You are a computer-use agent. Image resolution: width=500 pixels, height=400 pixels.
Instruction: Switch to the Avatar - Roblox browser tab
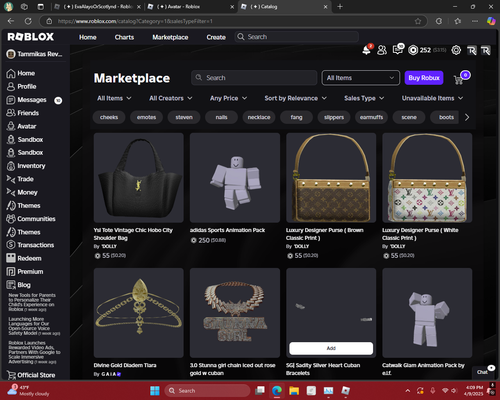click(x=191, y=7)
